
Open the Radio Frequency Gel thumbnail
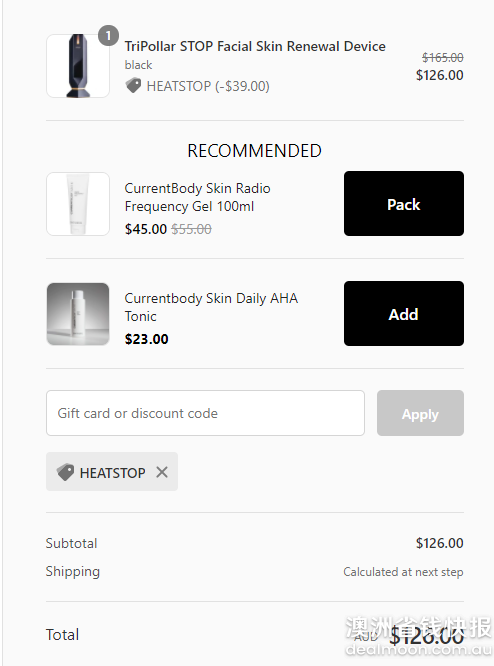click(78, 204)
